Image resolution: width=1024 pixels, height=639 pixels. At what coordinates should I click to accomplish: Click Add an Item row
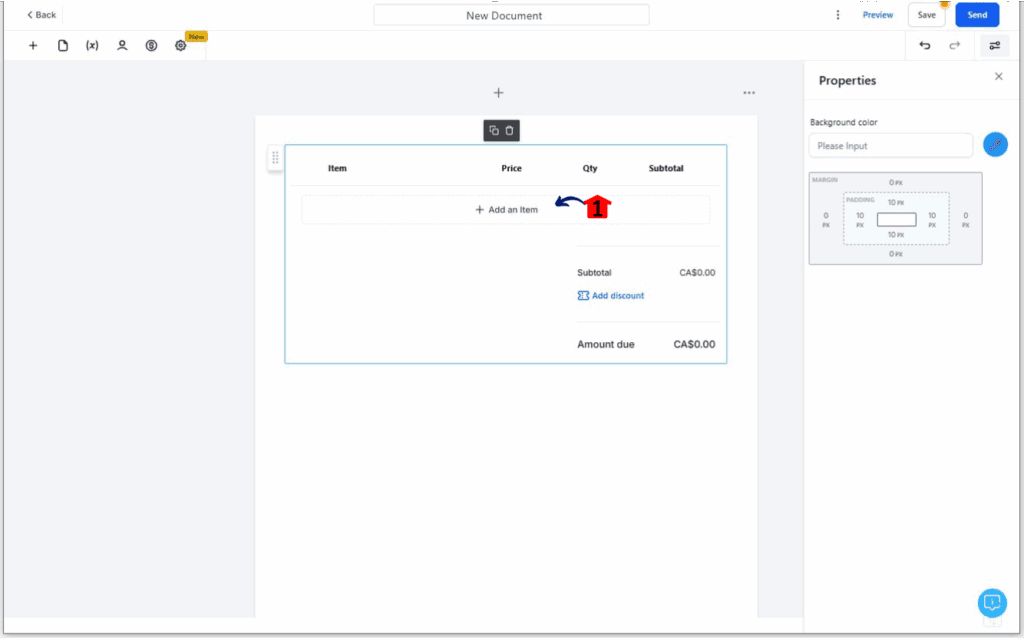click(x=505, y=210)
